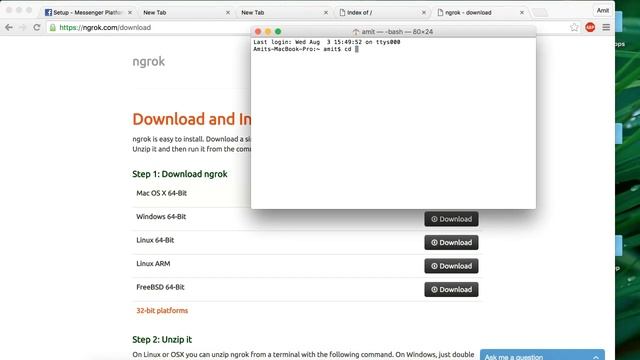Image resolution: width=640 pixels, height=360 pixels.
Task: Expand chat widget chevron
Action: click(596, 357)
